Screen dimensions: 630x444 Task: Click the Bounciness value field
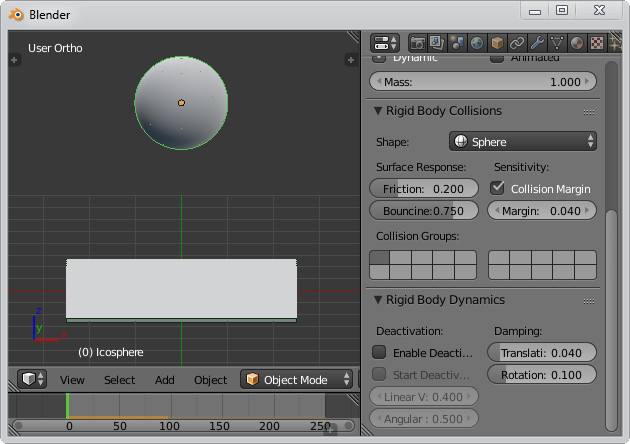(x=423, y=211)
